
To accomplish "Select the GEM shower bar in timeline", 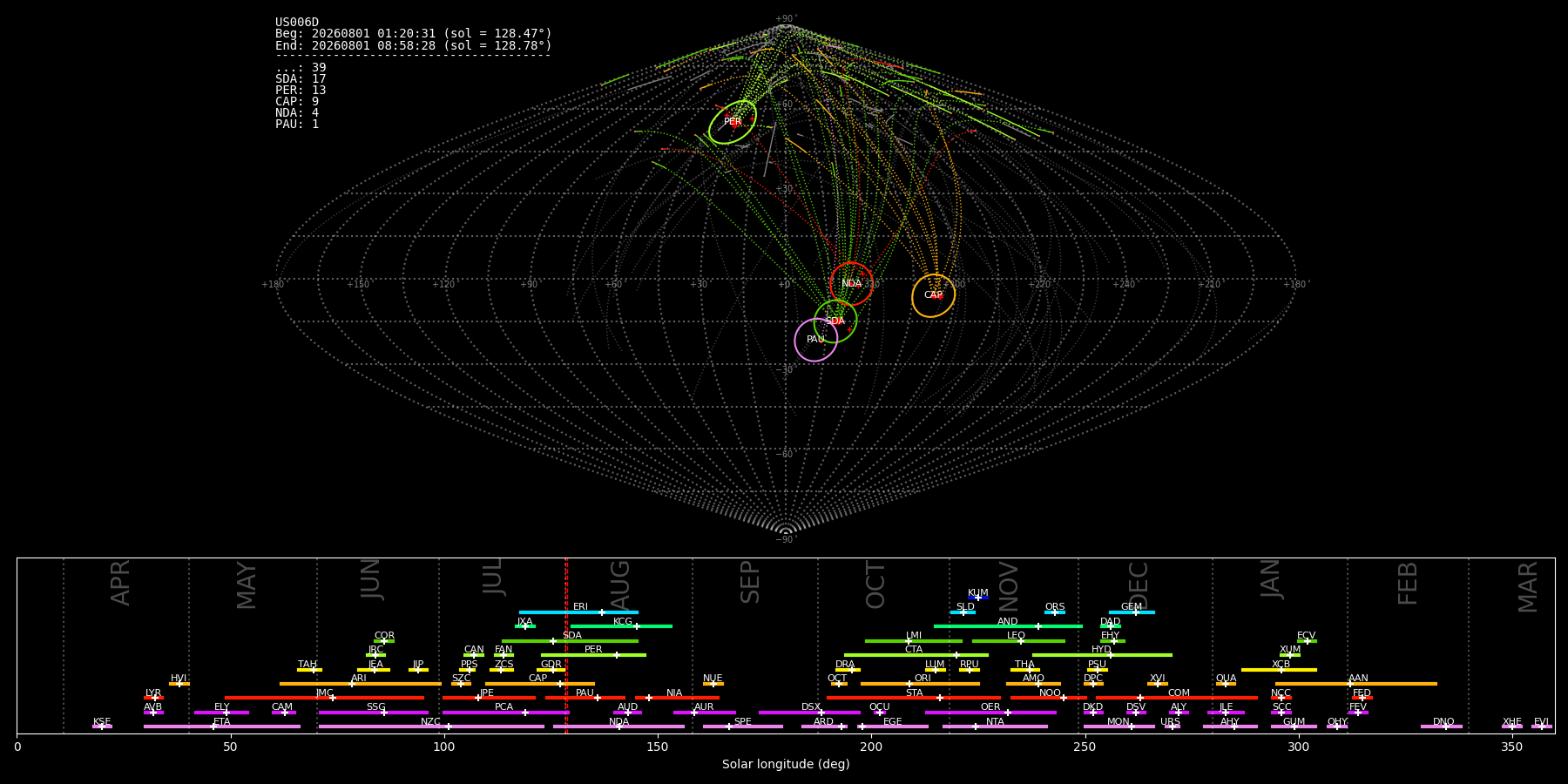I will click(x=1132, y=612).
